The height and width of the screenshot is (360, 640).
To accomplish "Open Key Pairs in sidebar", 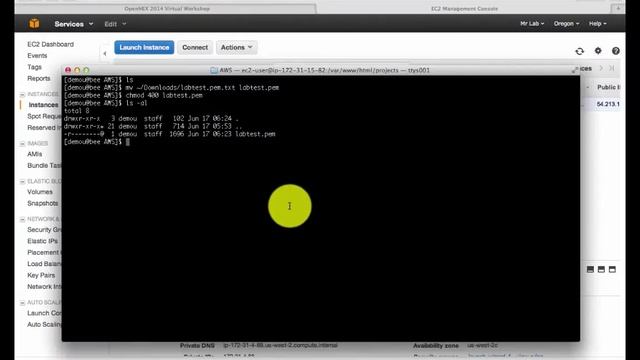I will (x=41, y=276).
